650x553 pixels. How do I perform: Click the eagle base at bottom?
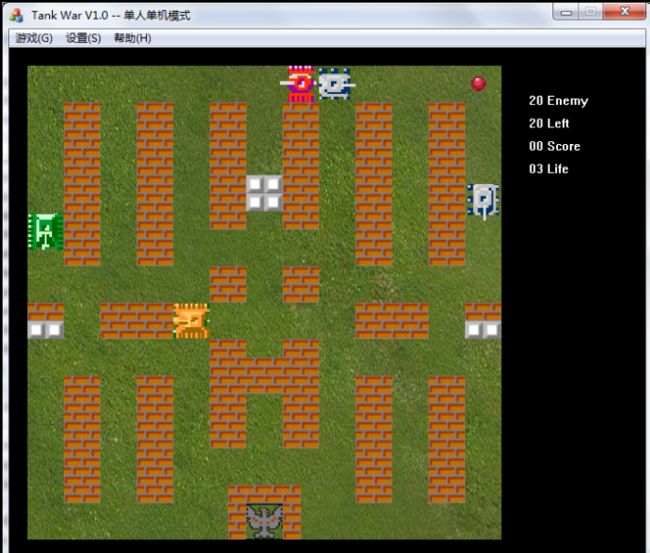tap(264, 521)
